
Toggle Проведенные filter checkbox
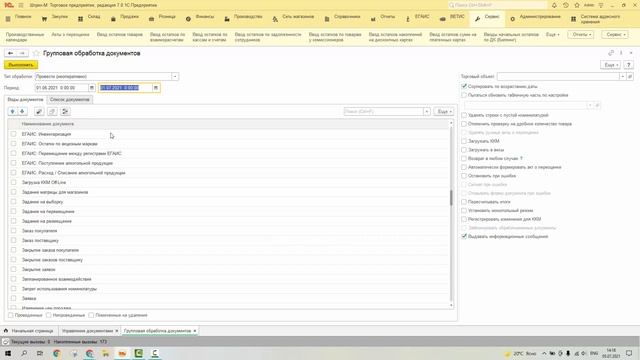[11, 315]
